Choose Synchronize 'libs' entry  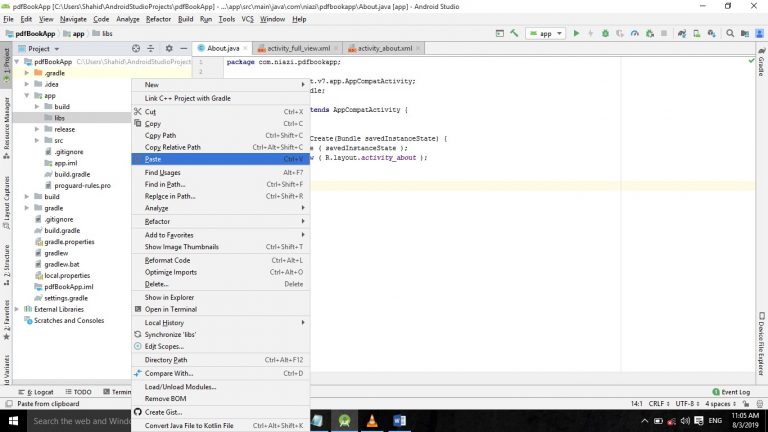tap(220, 335)
